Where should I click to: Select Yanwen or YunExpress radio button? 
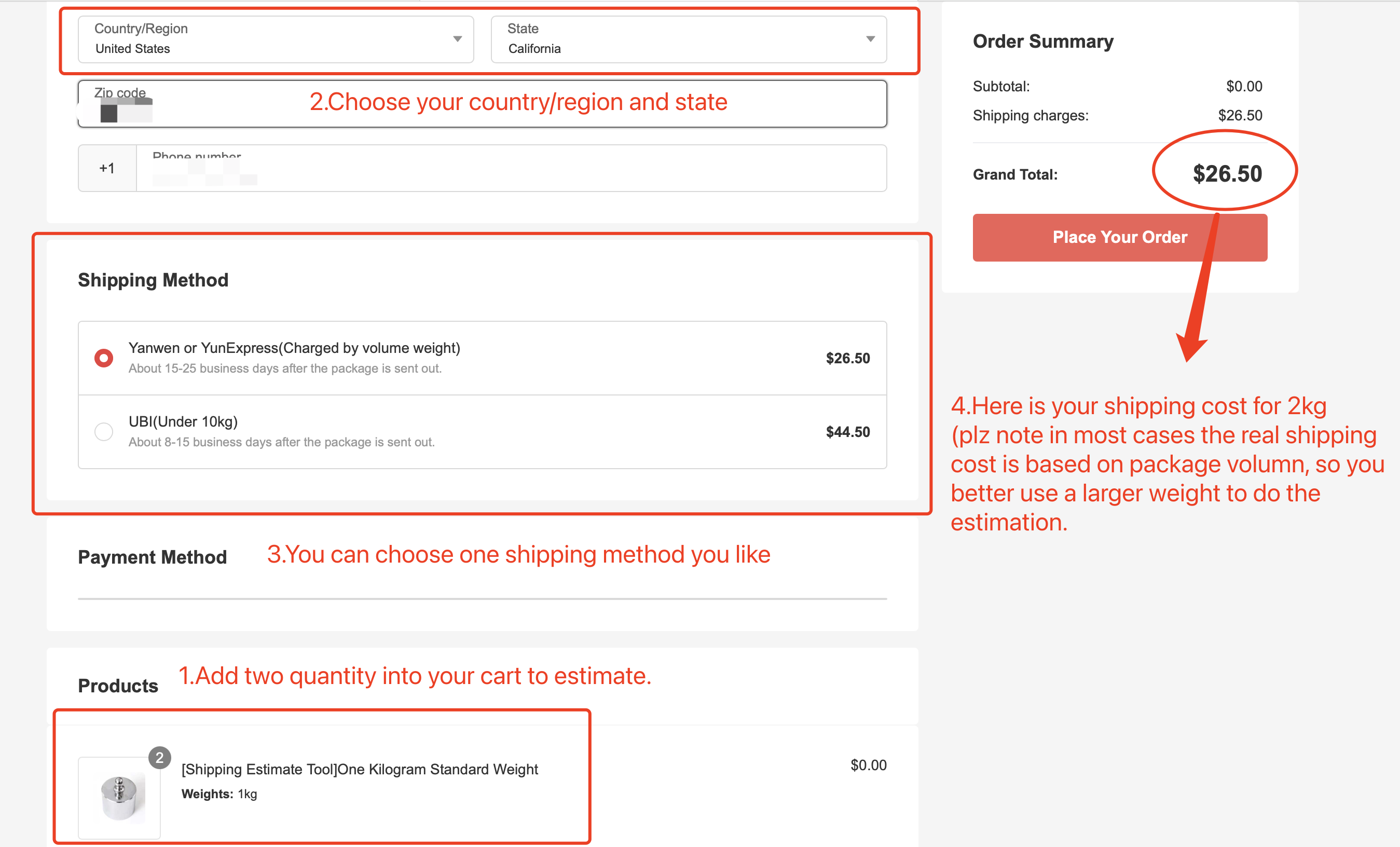[103, 358]
